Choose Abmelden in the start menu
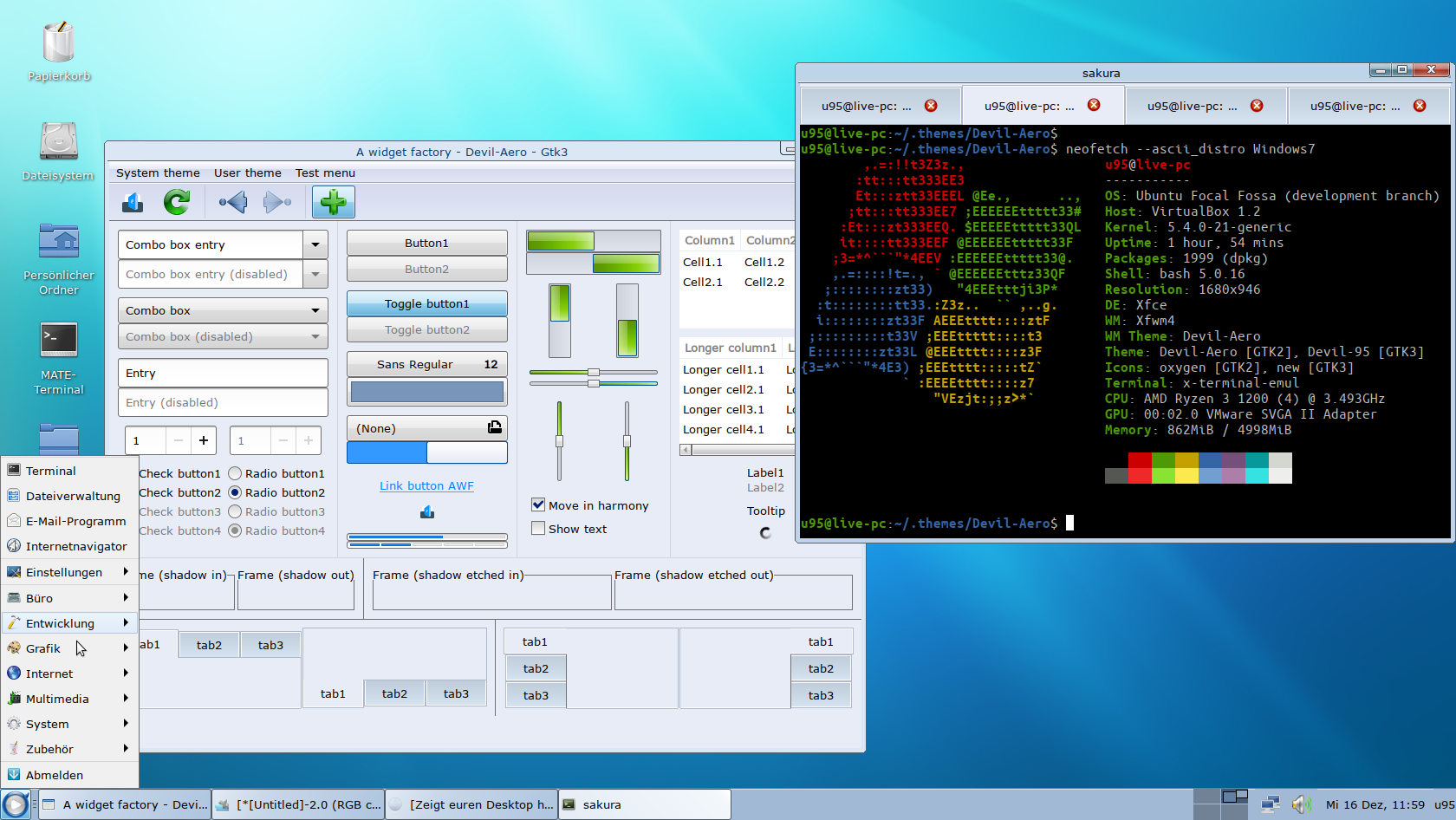The width and height of the screenshot is (1456, 820). [x=69, y=775]
